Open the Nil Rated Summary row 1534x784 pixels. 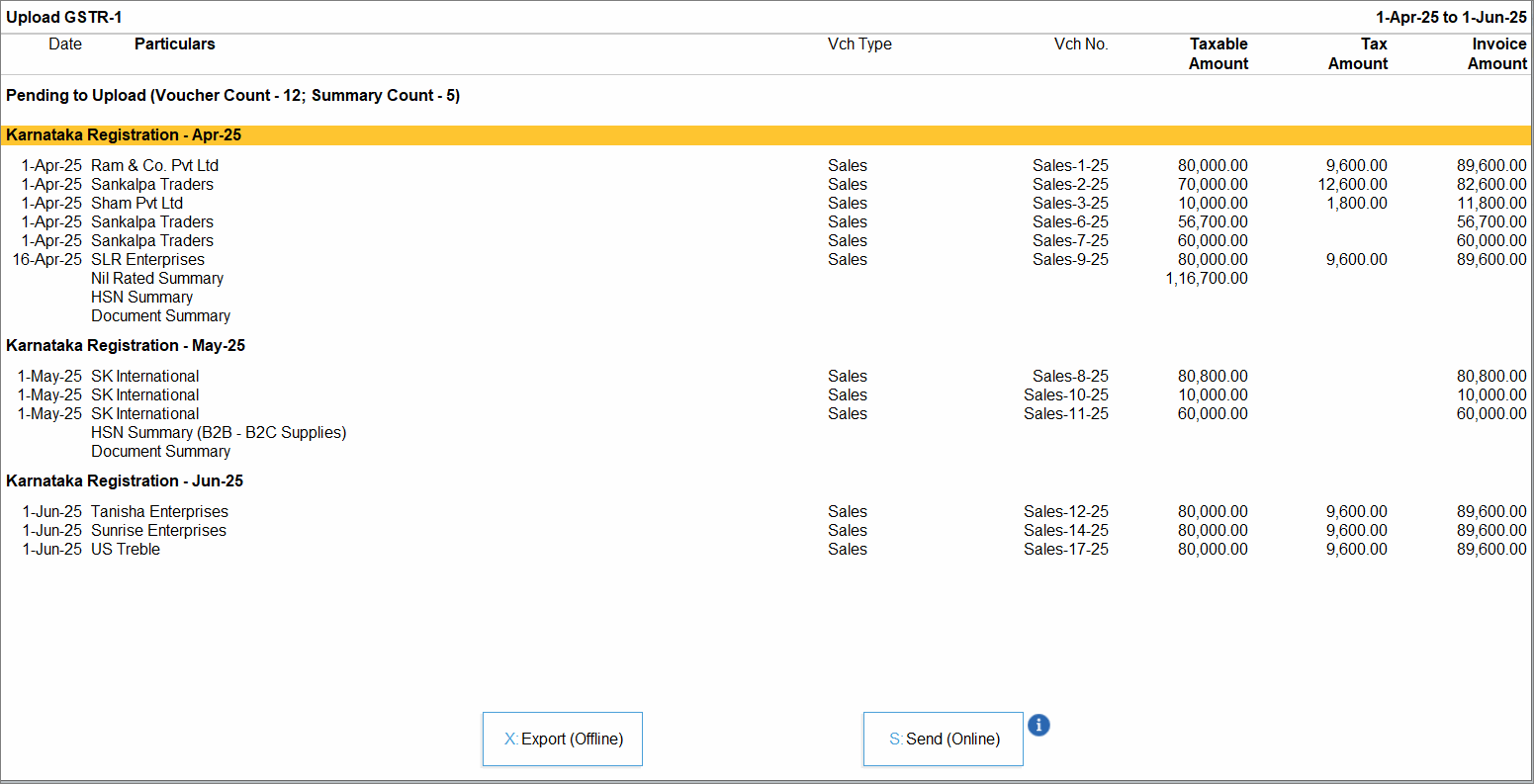pyautogui.click(x=157, y=279)
